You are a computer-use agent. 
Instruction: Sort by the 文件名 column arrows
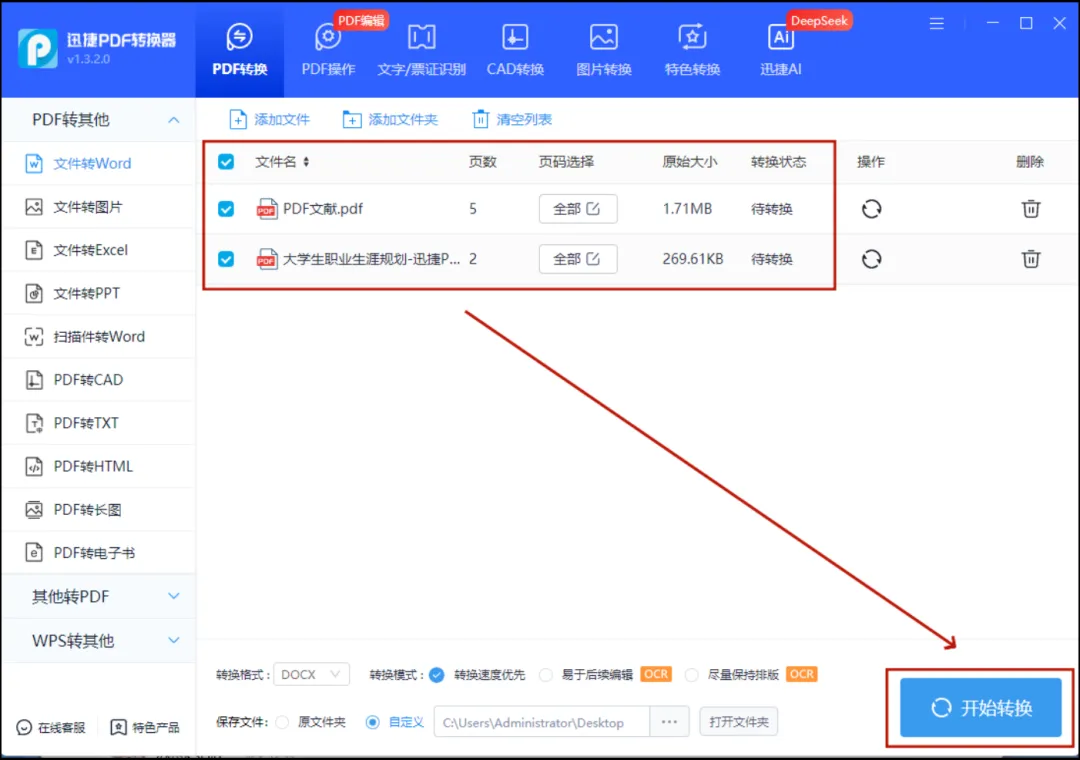point(306,162)
